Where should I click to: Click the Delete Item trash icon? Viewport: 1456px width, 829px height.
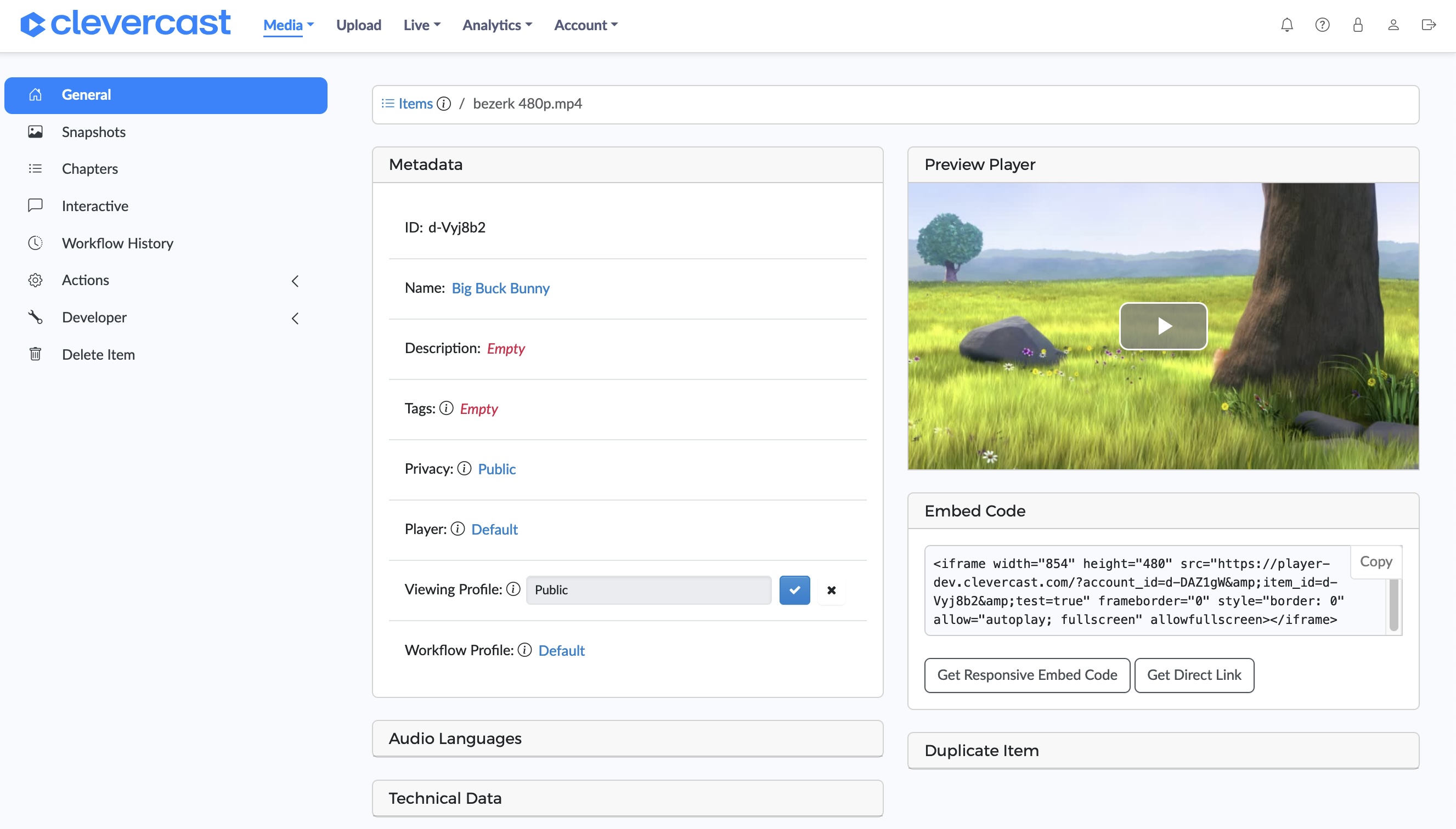click(35, 354)
